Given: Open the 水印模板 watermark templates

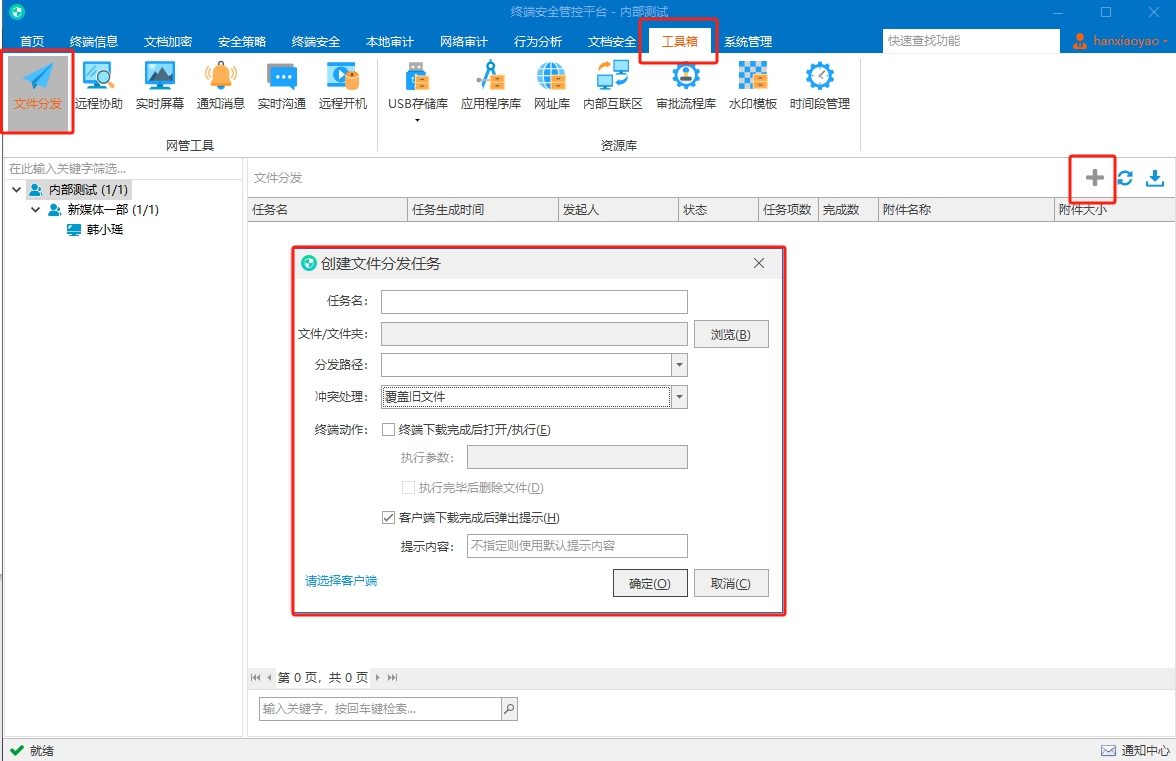Looking at the screenshot, I should pyautogui.click(x=752, y=86).
